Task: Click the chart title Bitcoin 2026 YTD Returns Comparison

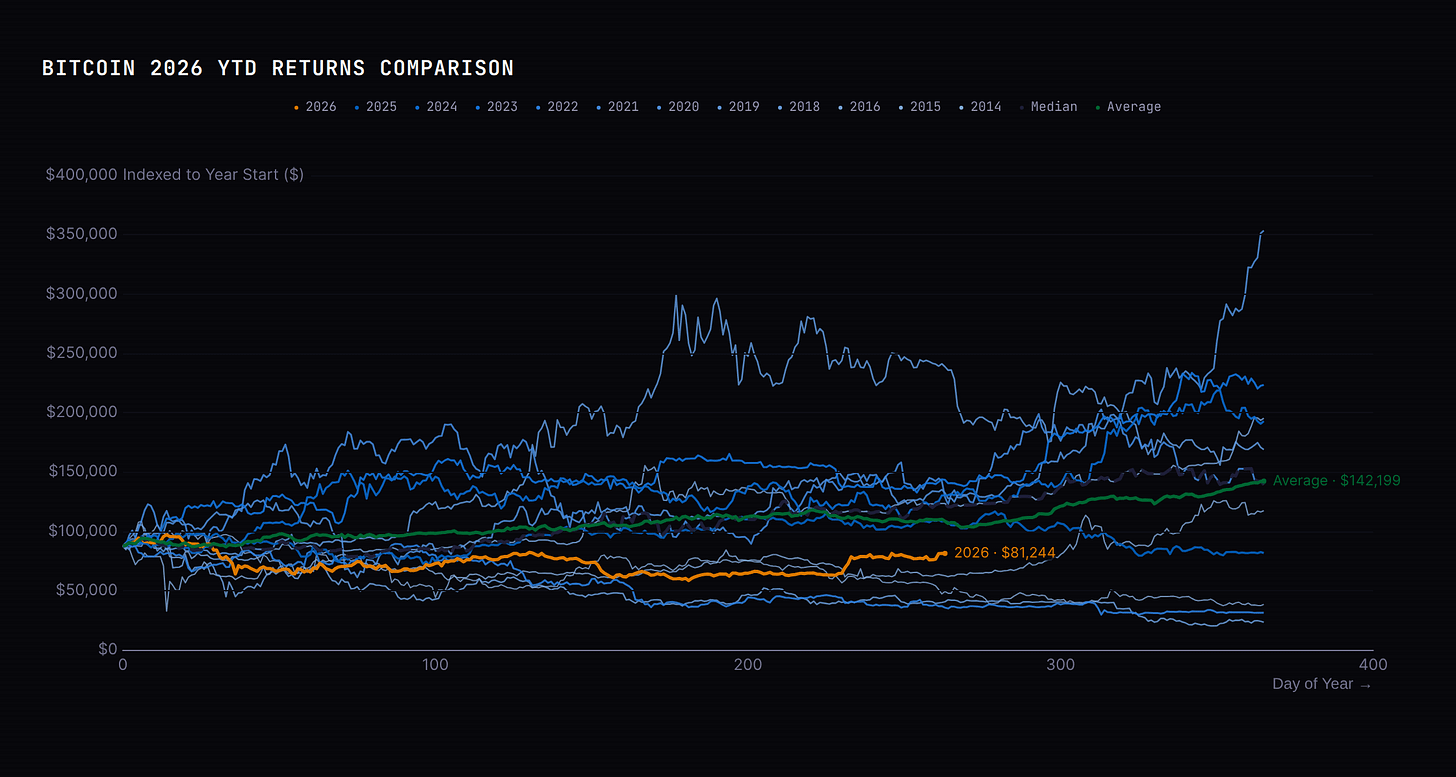Action: tap(278, 69)
